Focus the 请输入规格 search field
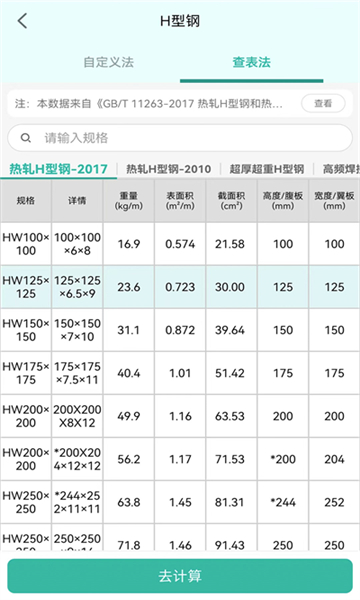The width and height of the screenshot is (360, 600). tap(180, 138)
